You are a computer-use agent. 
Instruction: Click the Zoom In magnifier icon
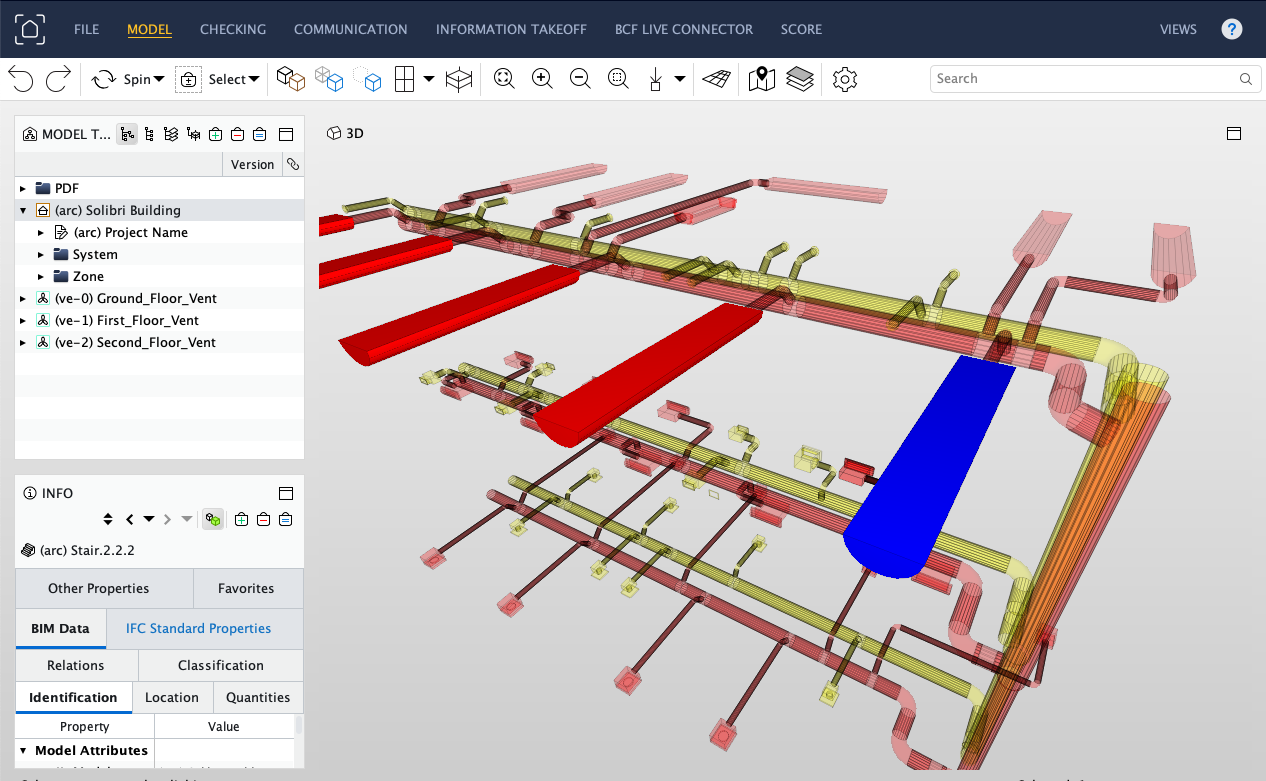pos(542,79)
